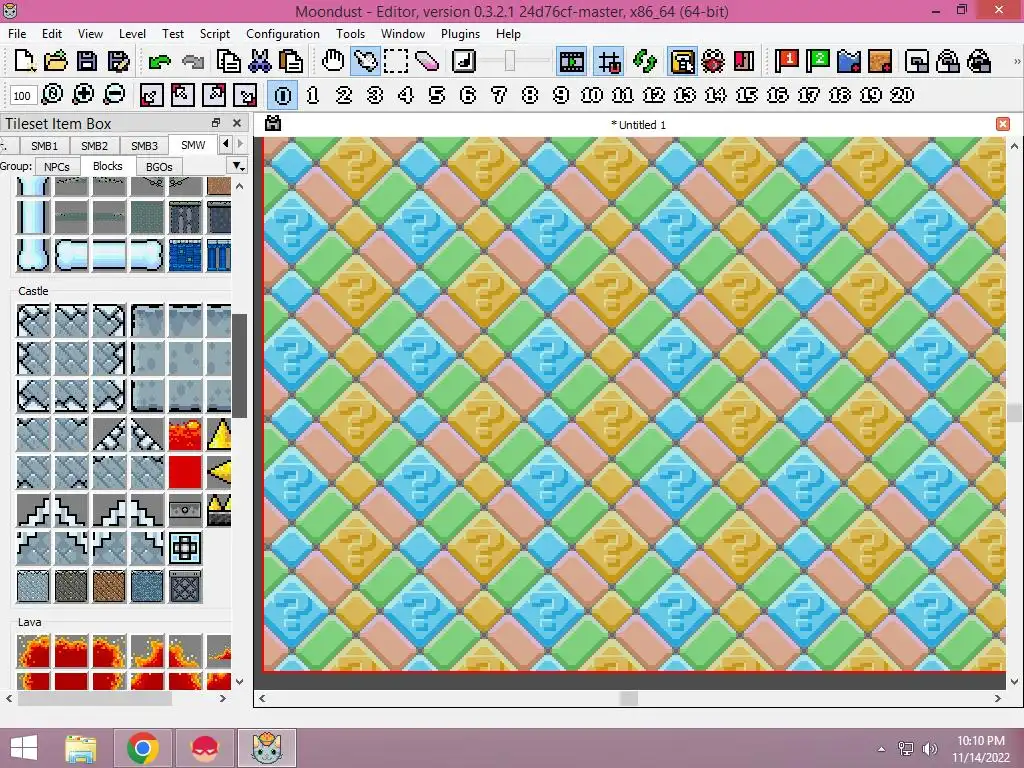
Task: Switch to section 10
Action: click(x=592, y=95)
